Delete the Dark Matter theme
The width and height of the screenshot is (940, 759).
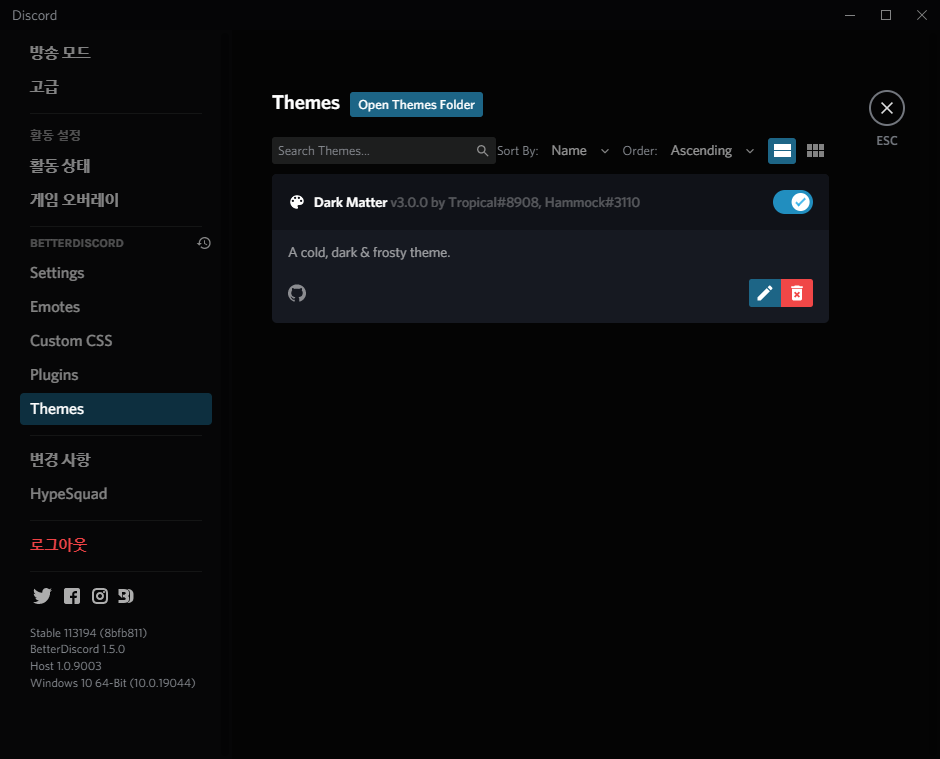click(797, 293)
